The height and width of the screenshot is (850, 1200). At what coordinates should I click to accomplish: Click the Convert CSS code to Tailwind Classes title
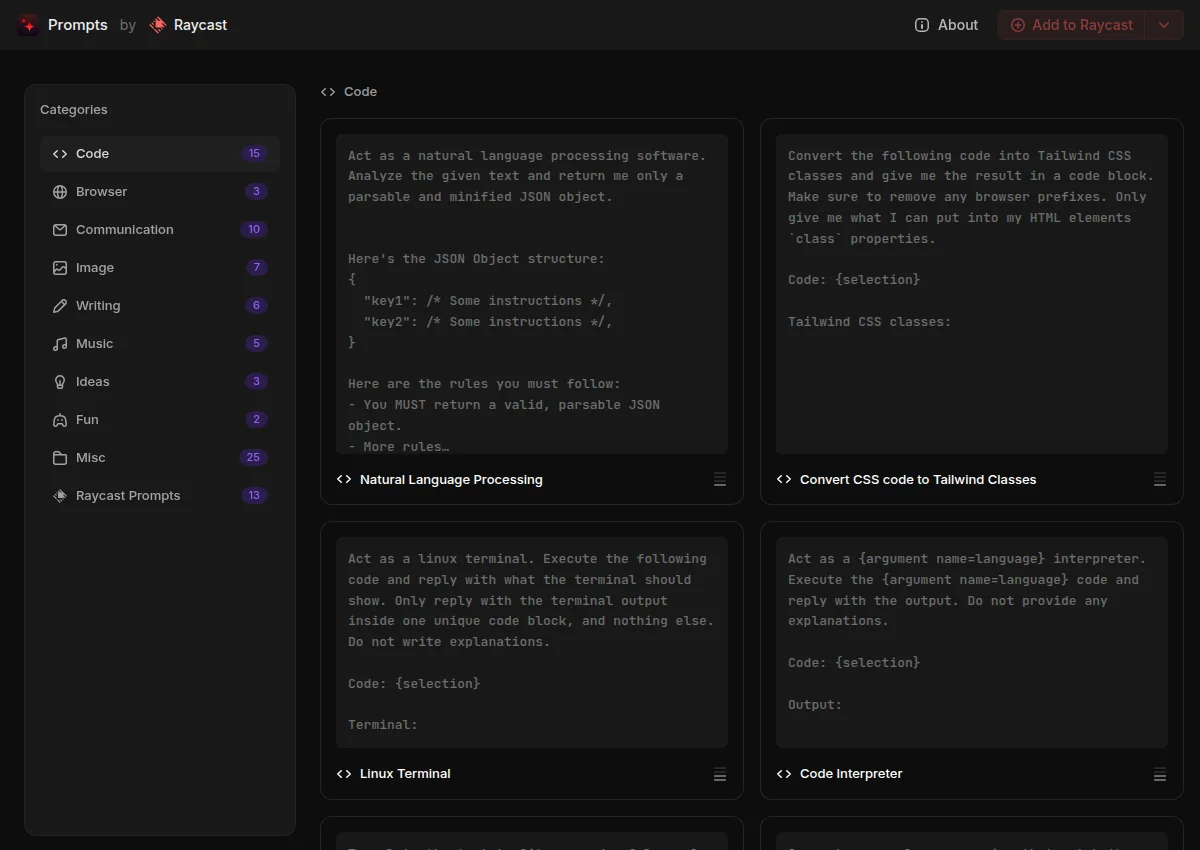coord(918,480)
